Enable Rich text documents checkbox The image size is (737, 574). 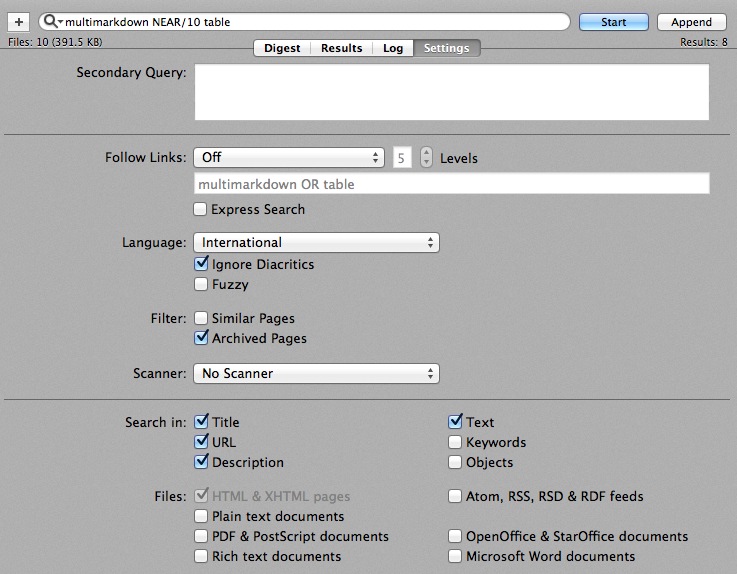click(201, 557)
